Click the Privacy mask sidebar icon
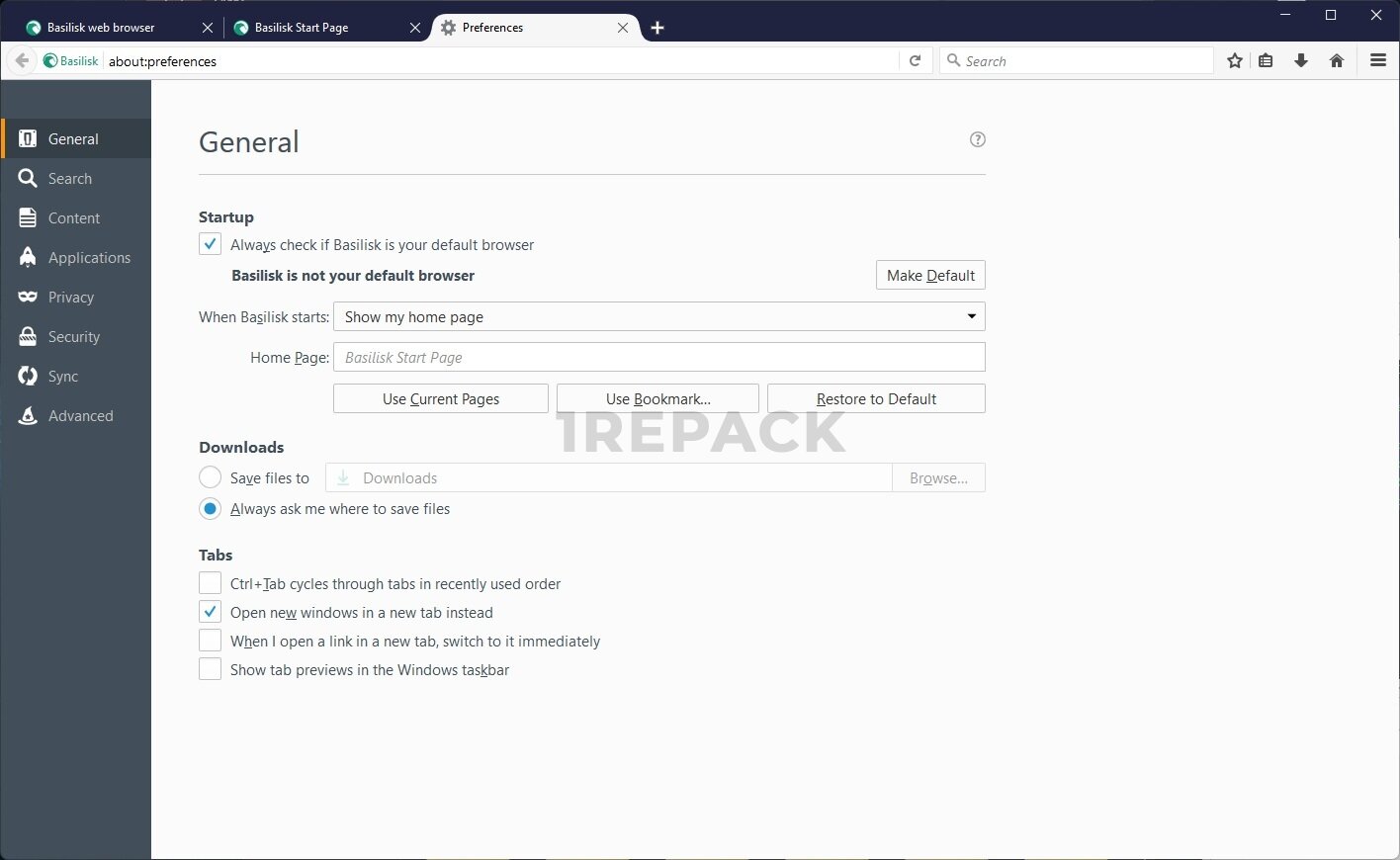Screen dimensions: 1400x860 click(x=28, y=298)
